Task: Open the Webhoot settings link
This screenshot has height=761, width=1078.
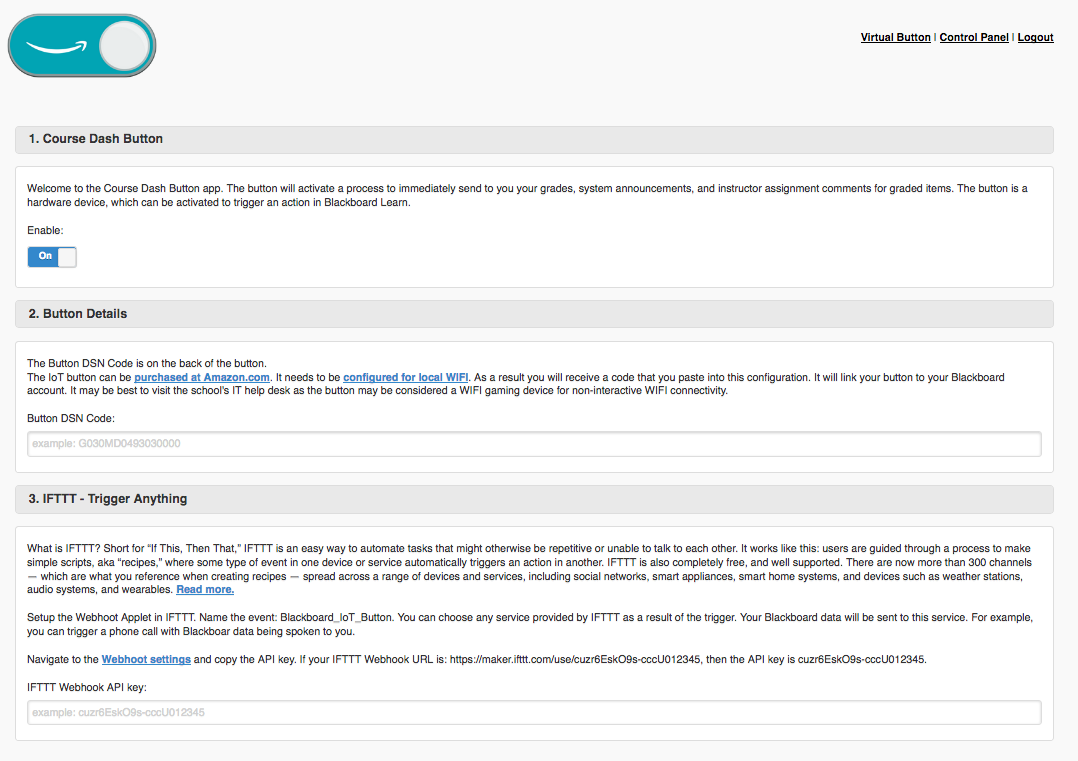Action: 146,659
